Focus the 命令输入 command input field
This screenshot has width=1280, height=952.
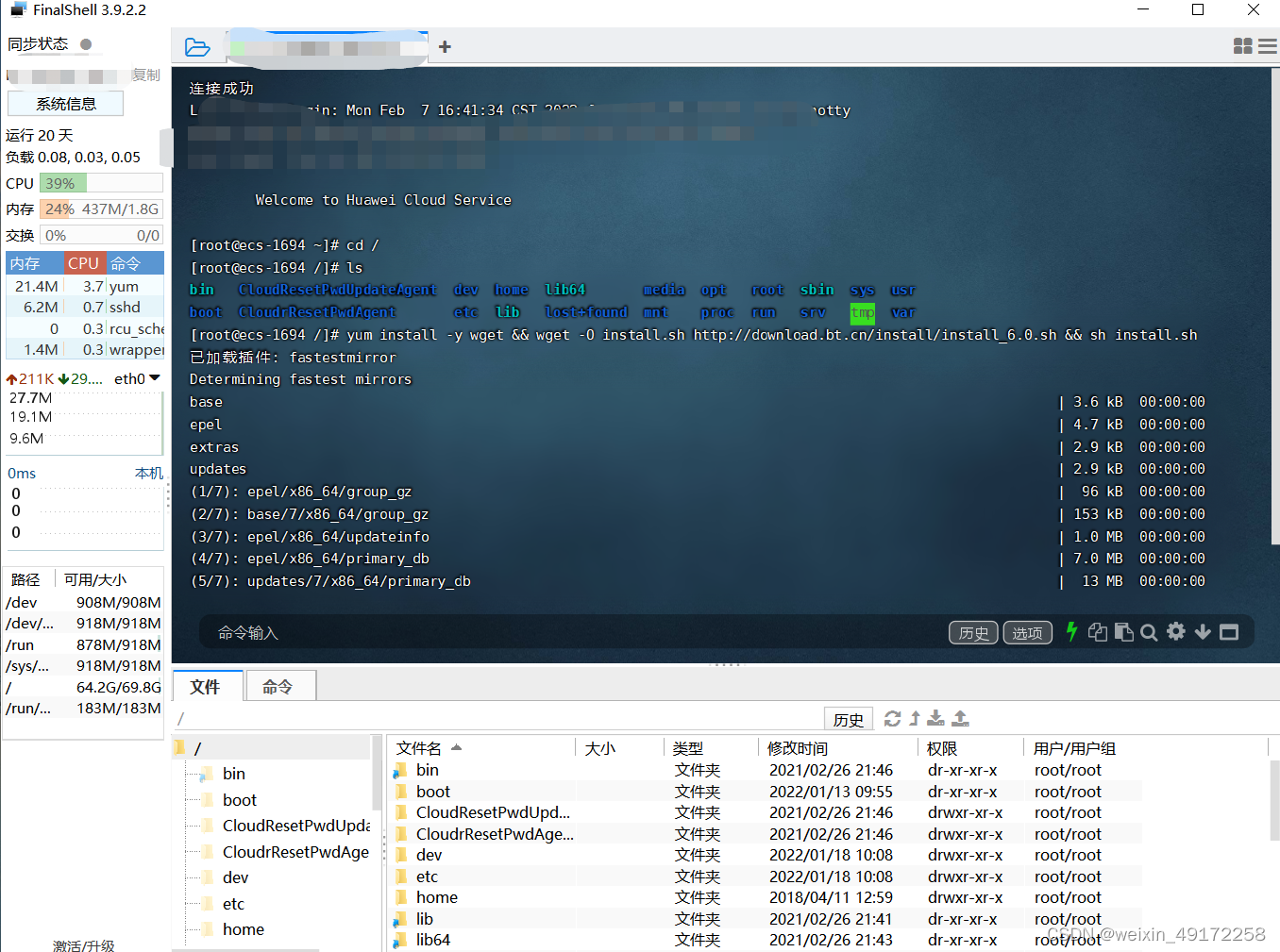click(576, 633)
